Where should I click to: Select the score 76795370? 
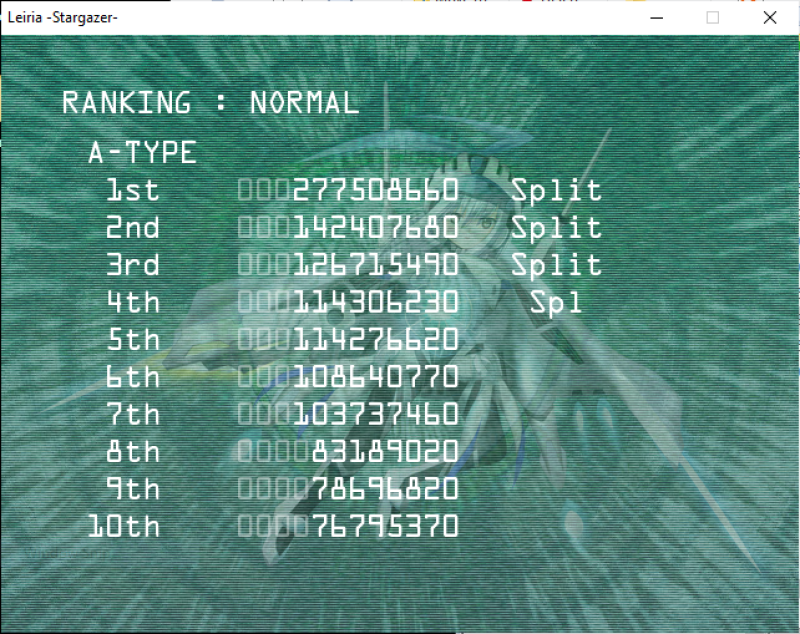click(x=385, y=526)
